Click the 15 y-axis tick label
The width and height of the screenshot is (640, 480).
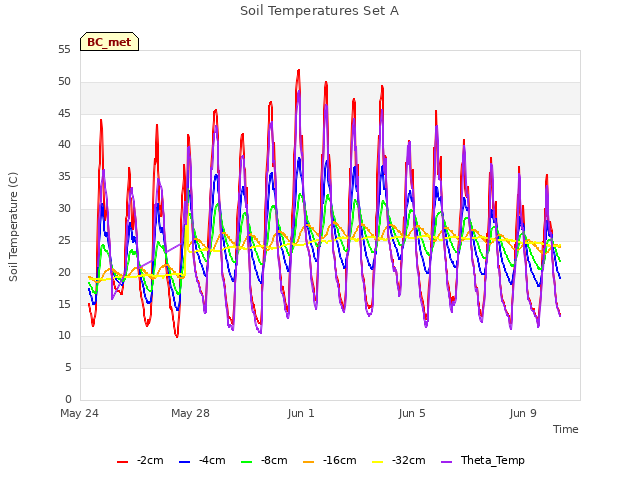(64, 304)
